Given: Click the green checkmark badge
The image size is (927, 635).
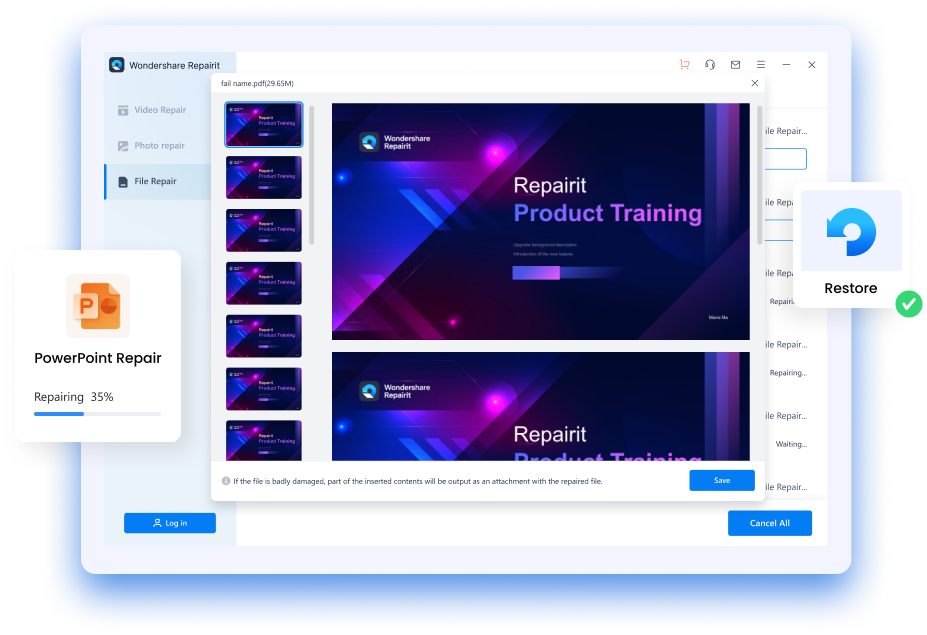Looking at the screenshot, I should [x=909, y=304].
